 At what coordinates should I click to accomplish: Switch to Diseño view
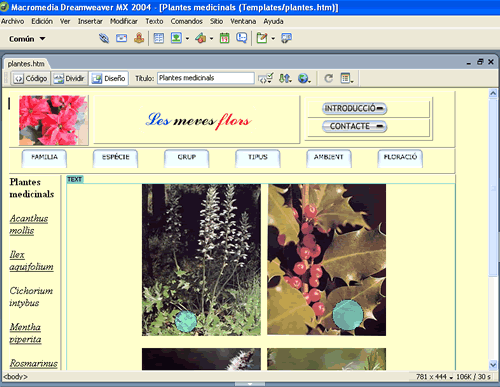tap(109, 79)
